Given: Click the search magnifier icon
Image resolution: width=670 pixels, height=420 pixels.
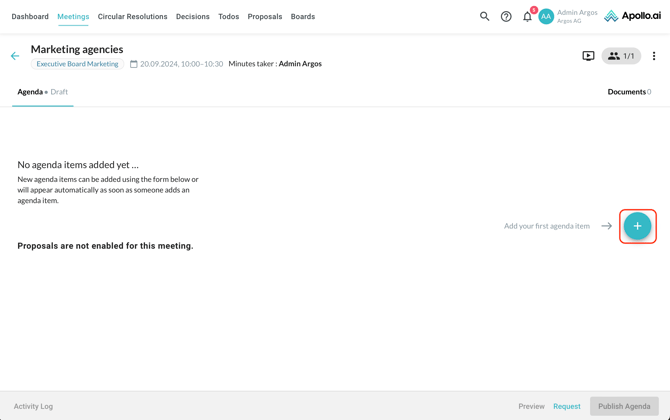Looking at the screenshot, I should coord(484,16).
